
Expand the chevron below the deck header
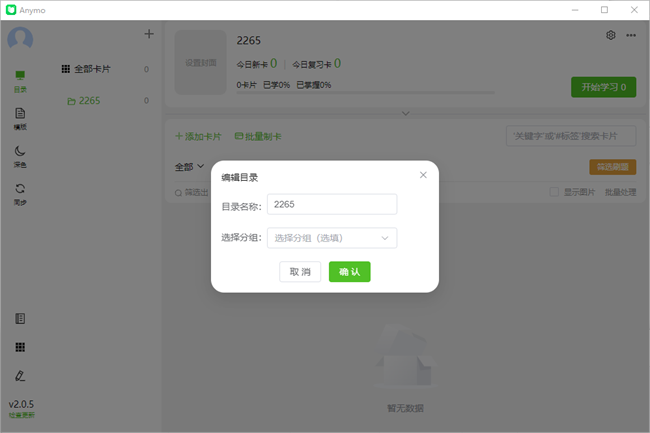[405, 114]
